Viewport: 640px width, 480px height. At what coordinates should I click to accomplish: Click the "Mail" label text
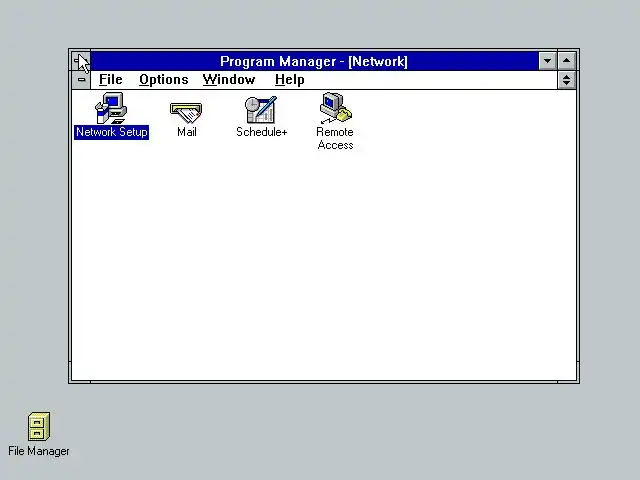pos(187,132)
